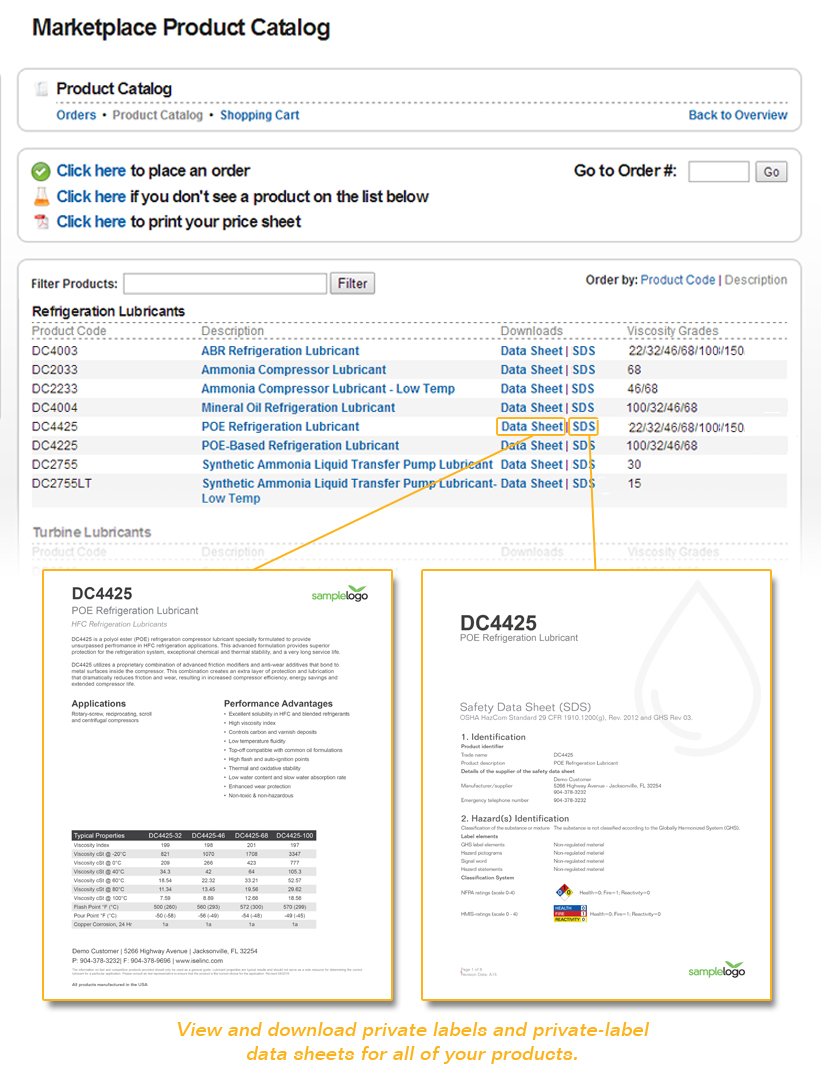Click the flask icon for missing products
The height and width of the screenshot is (1080, 821).
point(41,196)
